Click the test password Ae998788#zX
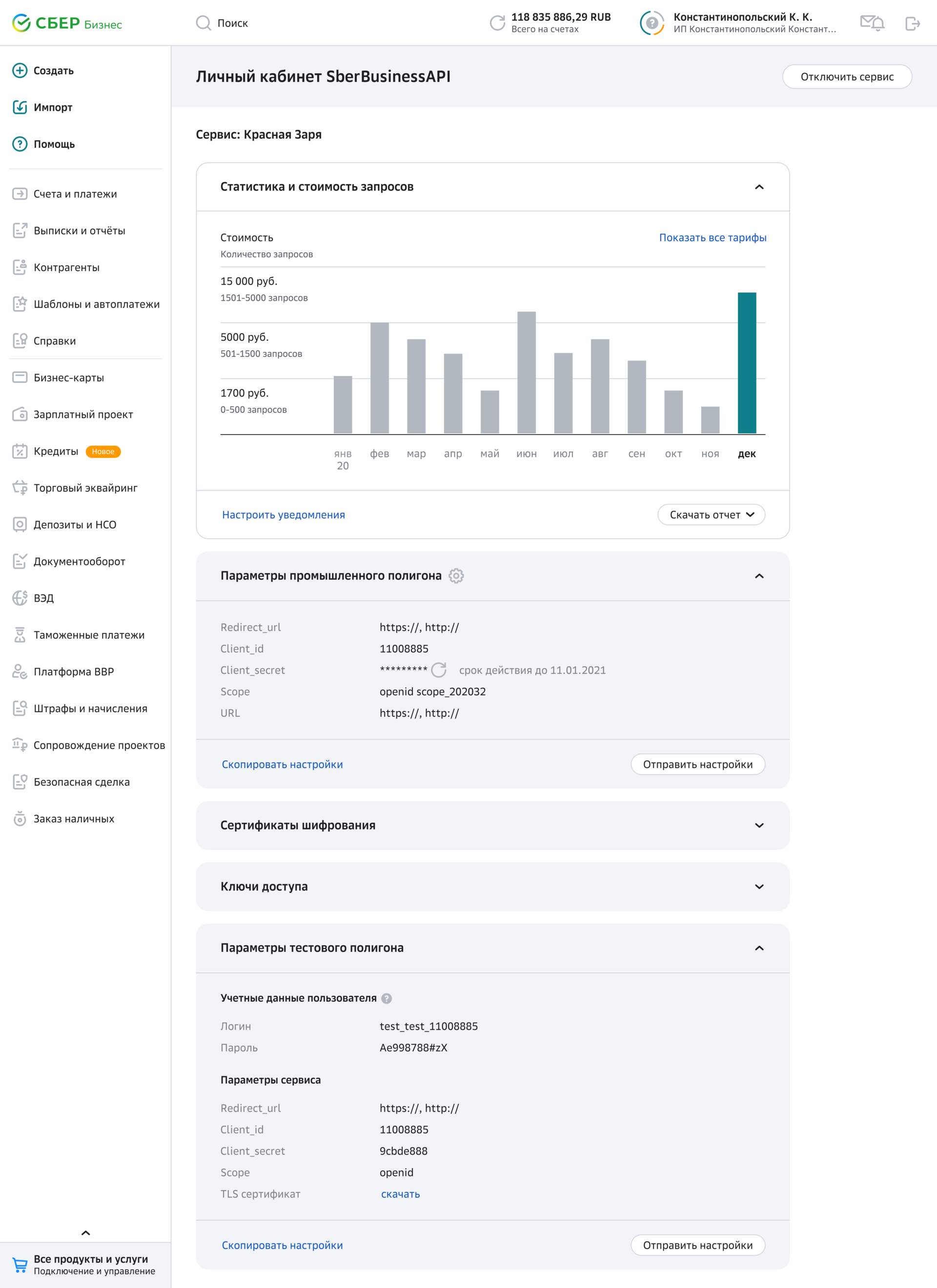The width and height of the screenshot is (937, 1288). tap(413, 1048)
